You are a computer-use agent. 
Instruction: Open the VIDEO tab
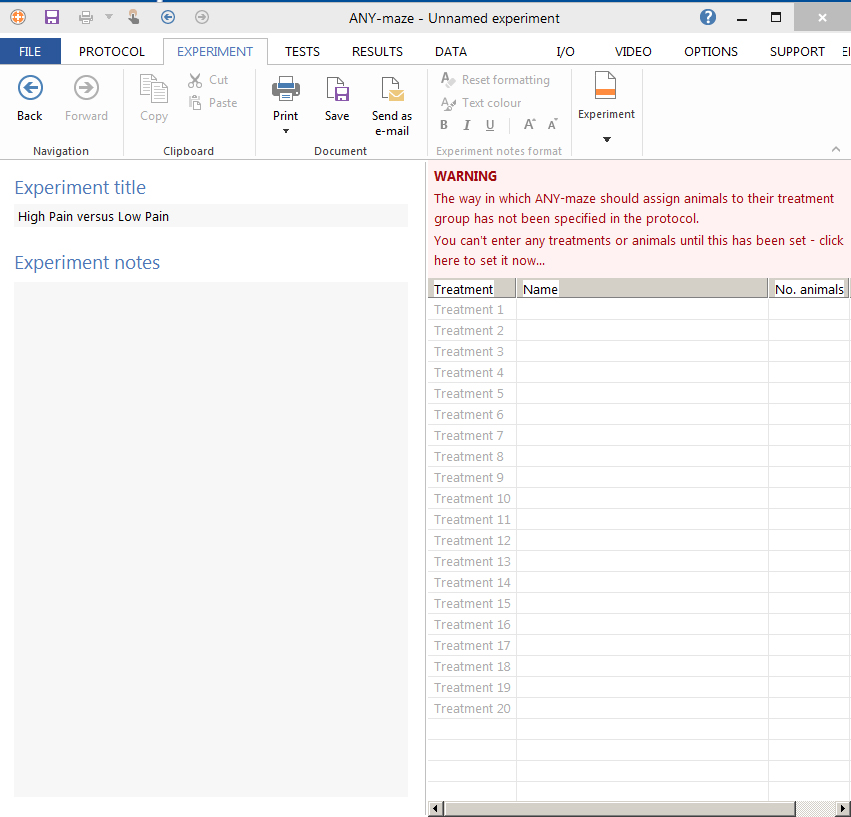click(633, 52)
